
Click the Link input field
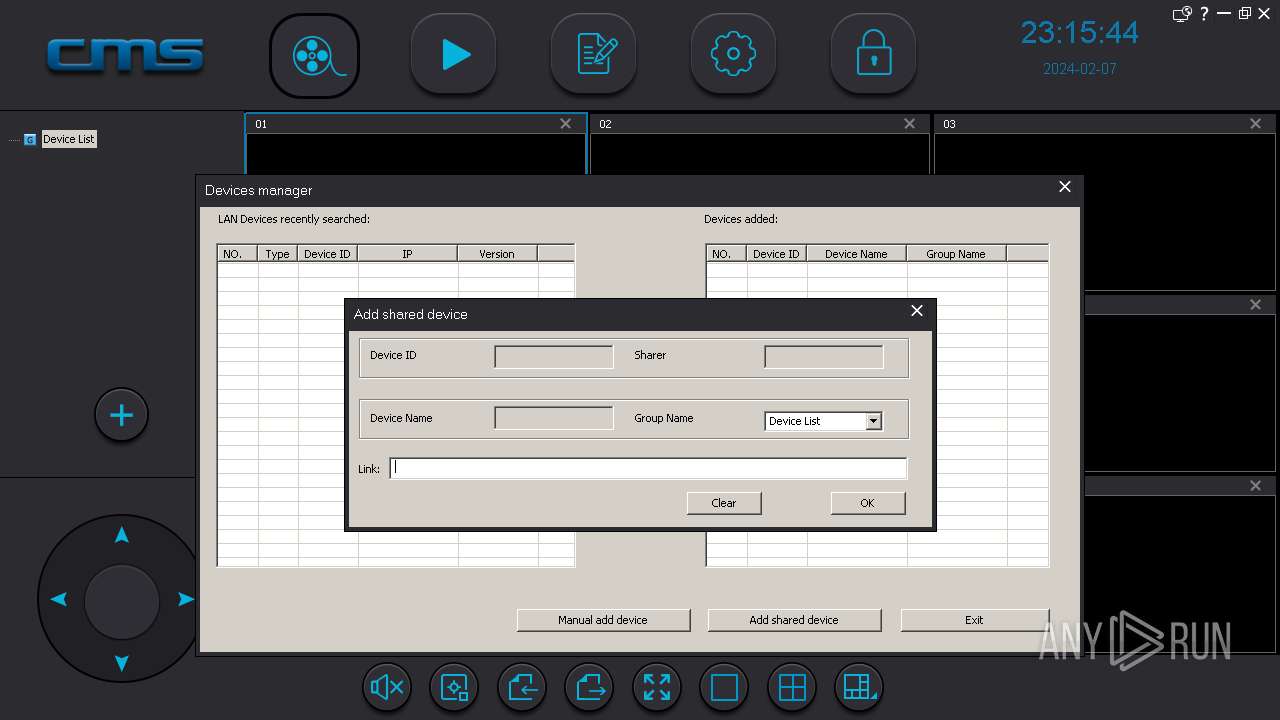coord(648,468)
